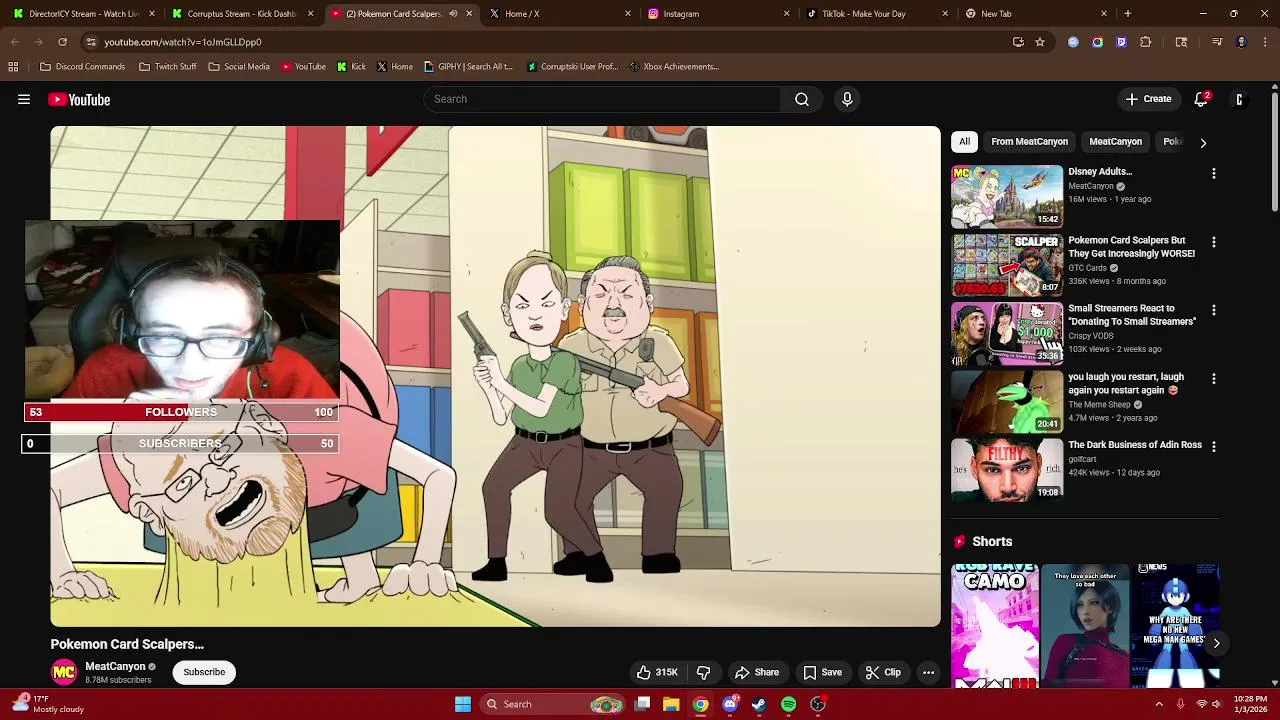Select the All filter chip

click(x=964, y=142)
